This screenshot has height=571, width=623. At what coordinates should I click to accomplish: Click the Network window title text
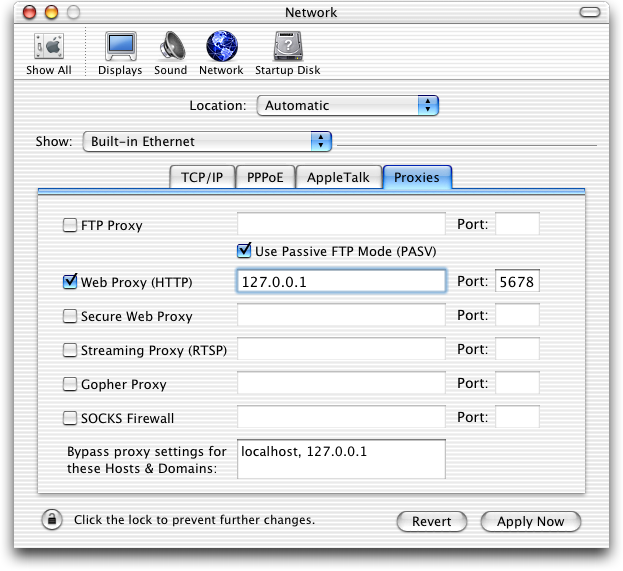coord(311,12)
